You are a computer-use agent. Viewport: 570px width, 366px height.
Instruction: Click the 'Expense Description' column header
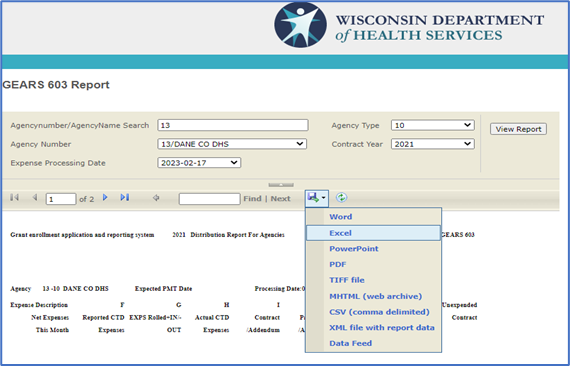click(x=39, y=305)
